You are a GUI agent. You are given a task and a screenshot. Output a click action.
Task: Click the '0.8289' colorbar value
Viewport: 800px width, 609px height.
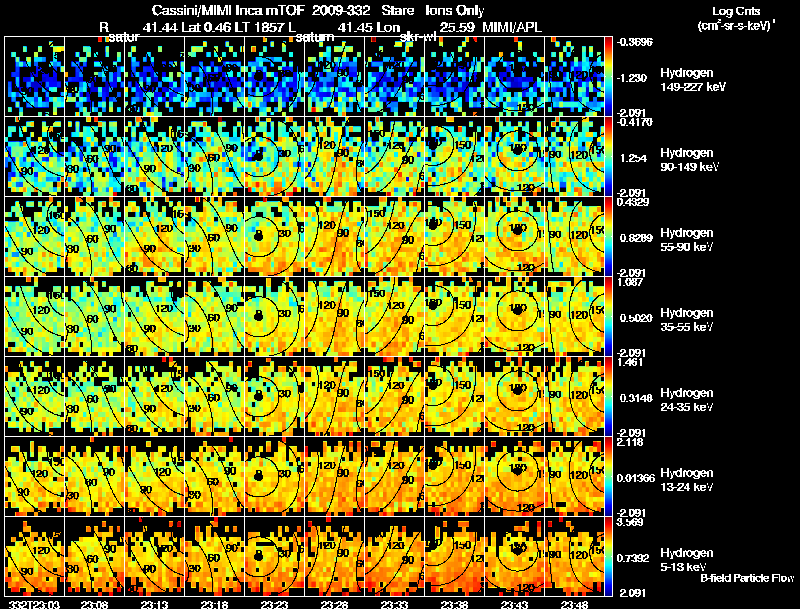tap(636, 238)
